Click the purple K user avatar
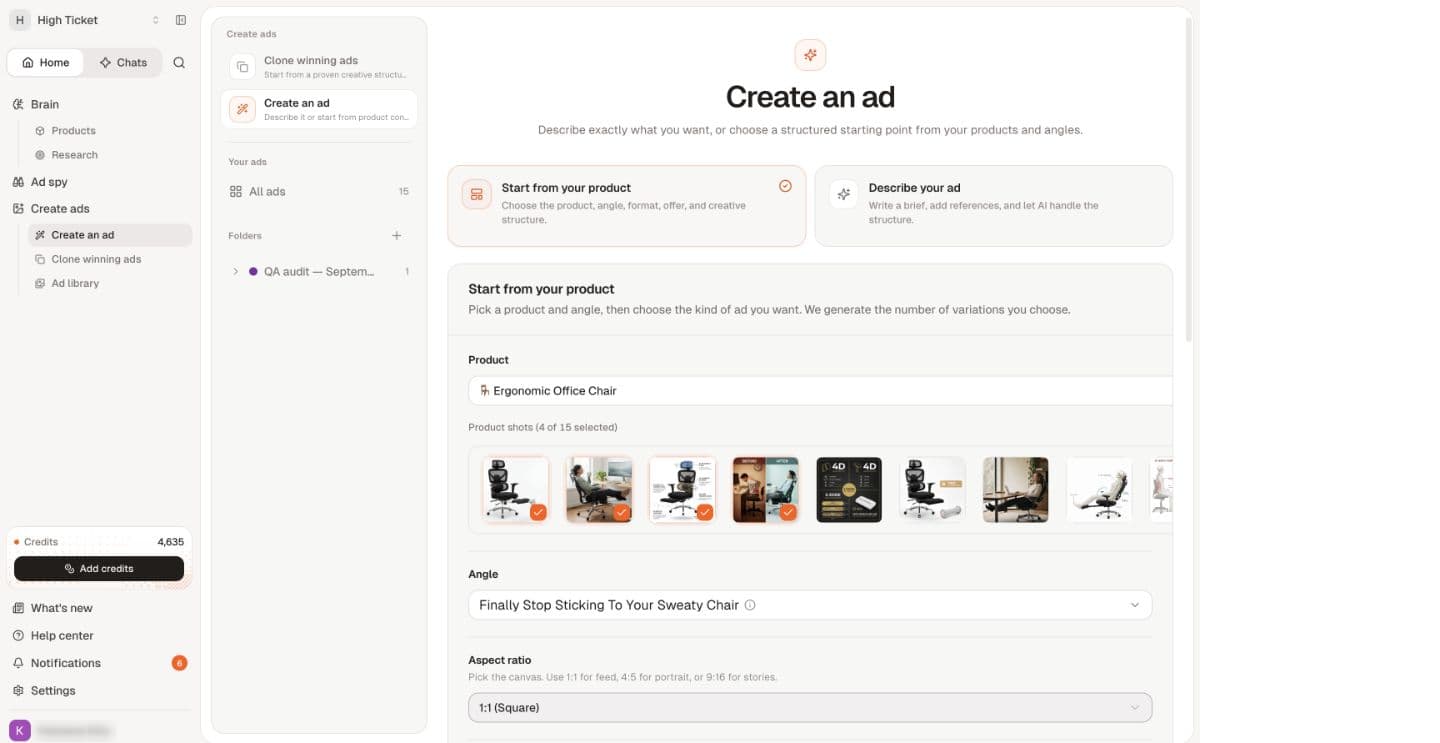The height and width of the screenshot is (743, 1440). point(20,730)
